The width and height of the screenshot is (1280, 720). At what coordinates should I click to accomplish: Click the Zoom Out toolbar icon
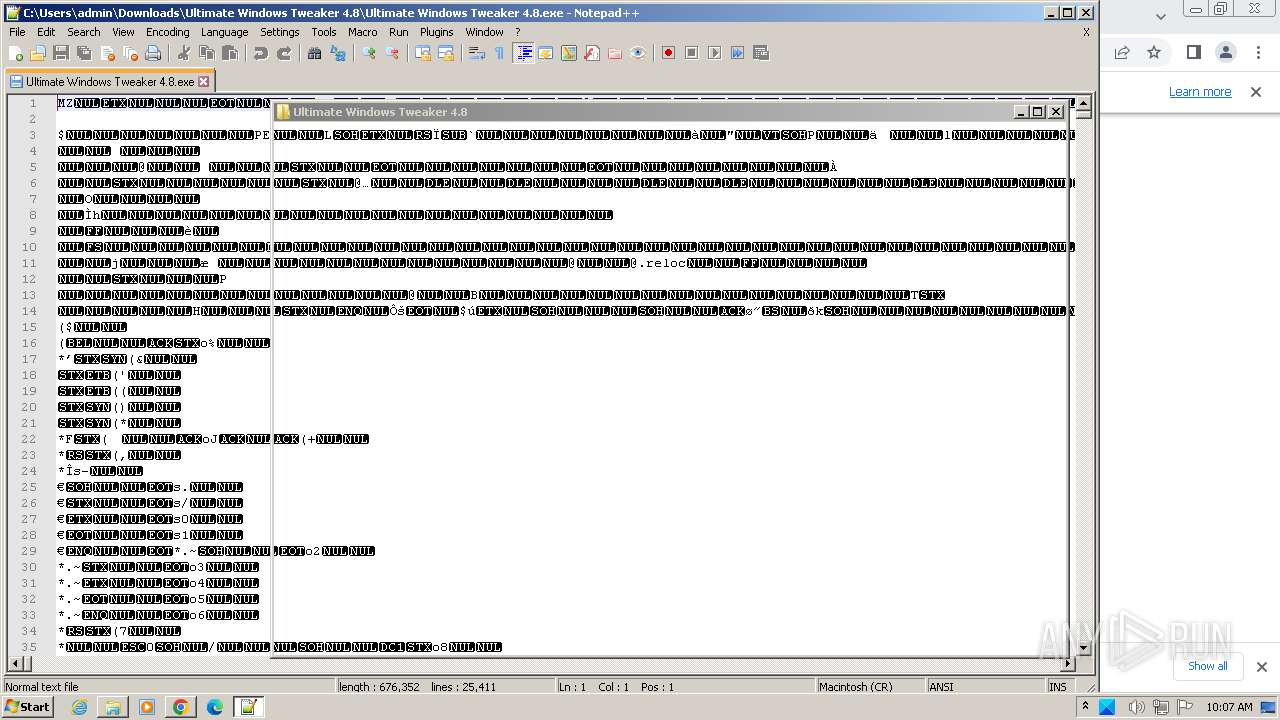pyautogui.click(x=393, y=53)
